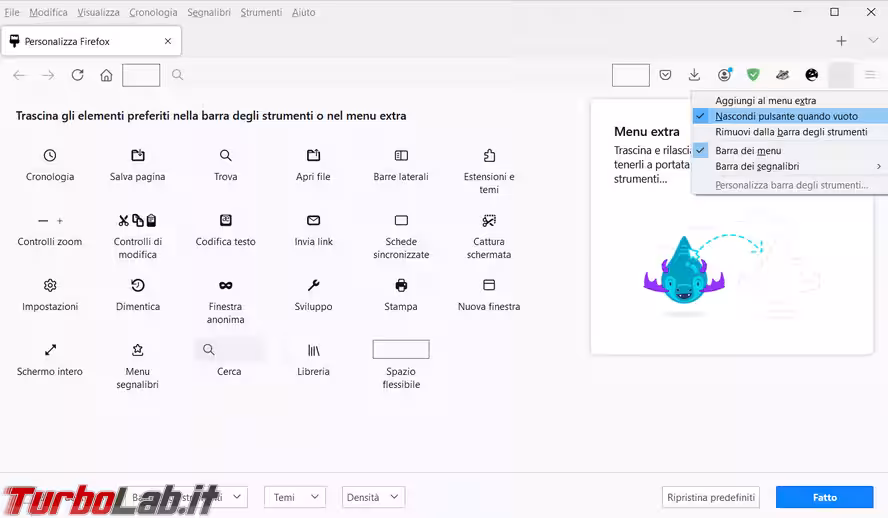Viewport: 888px width, 518px height.
Task: Open the Aiuto menu
Action: (304, 12)
